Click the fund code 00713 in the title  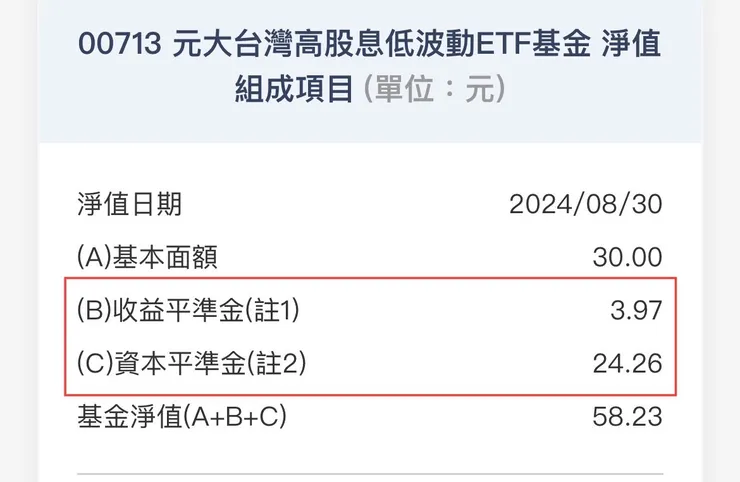click(119, 46)
